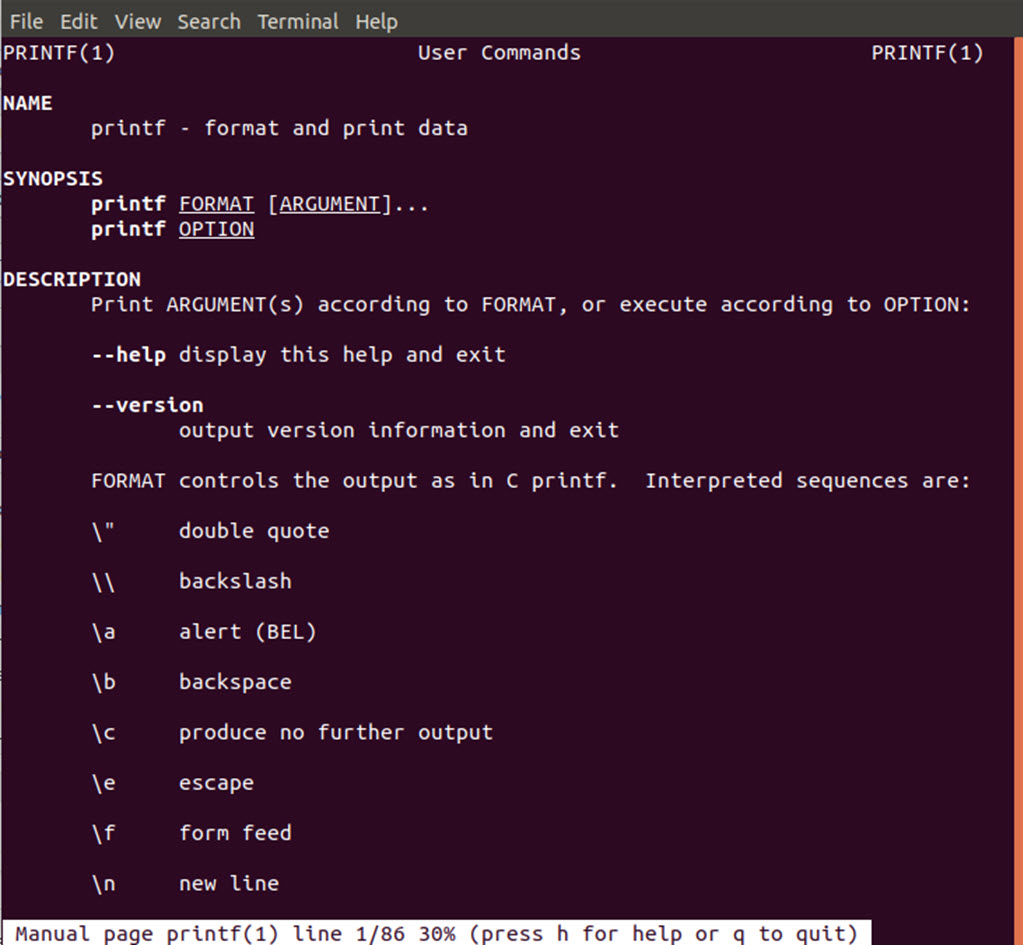1023x945 pixels.
Task: Click the \n new line entry
Action: point(185,884)
